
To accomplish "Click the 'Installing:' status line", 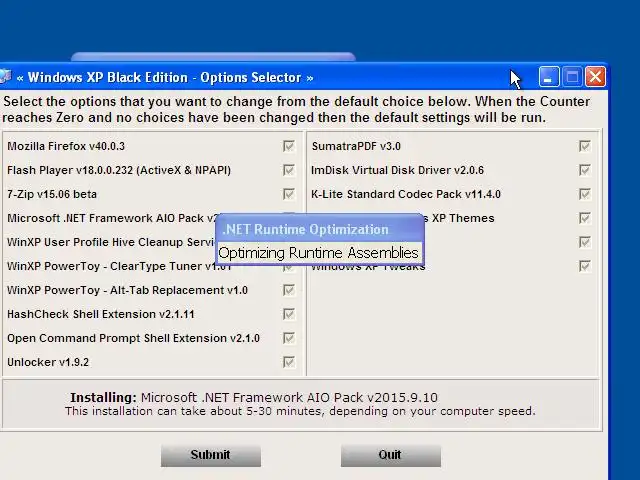I will tap(254, 397).
